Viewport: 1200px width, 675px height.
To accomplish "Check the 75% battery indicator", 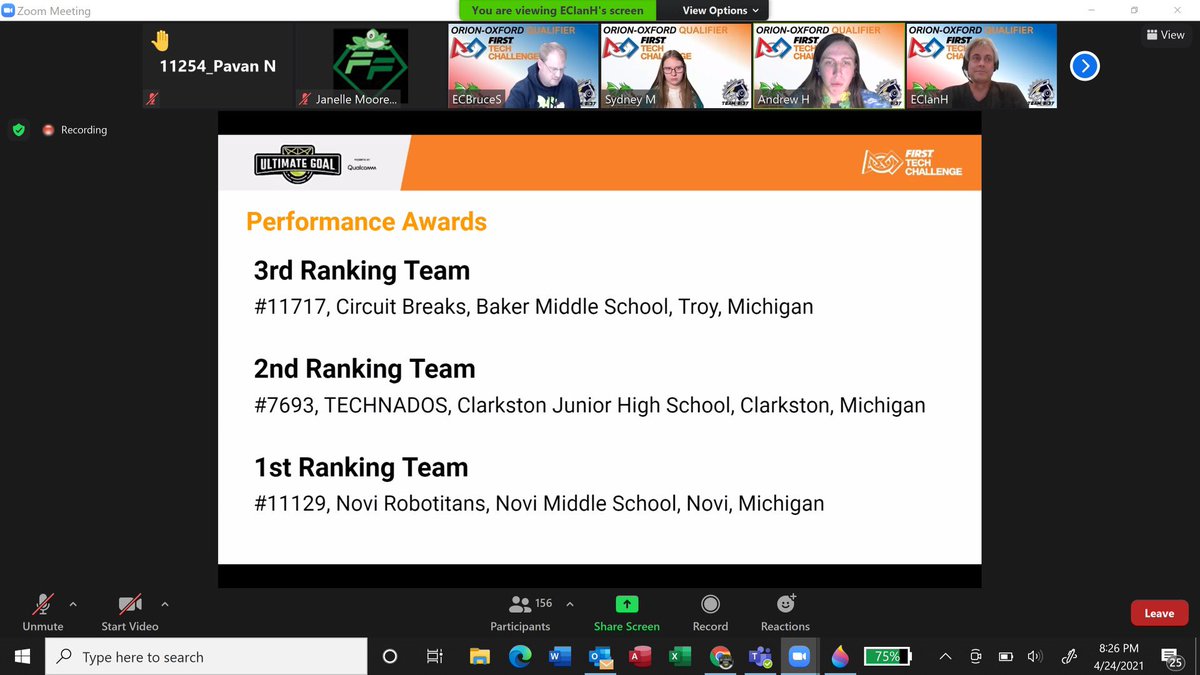I will (x=886, y=656).
